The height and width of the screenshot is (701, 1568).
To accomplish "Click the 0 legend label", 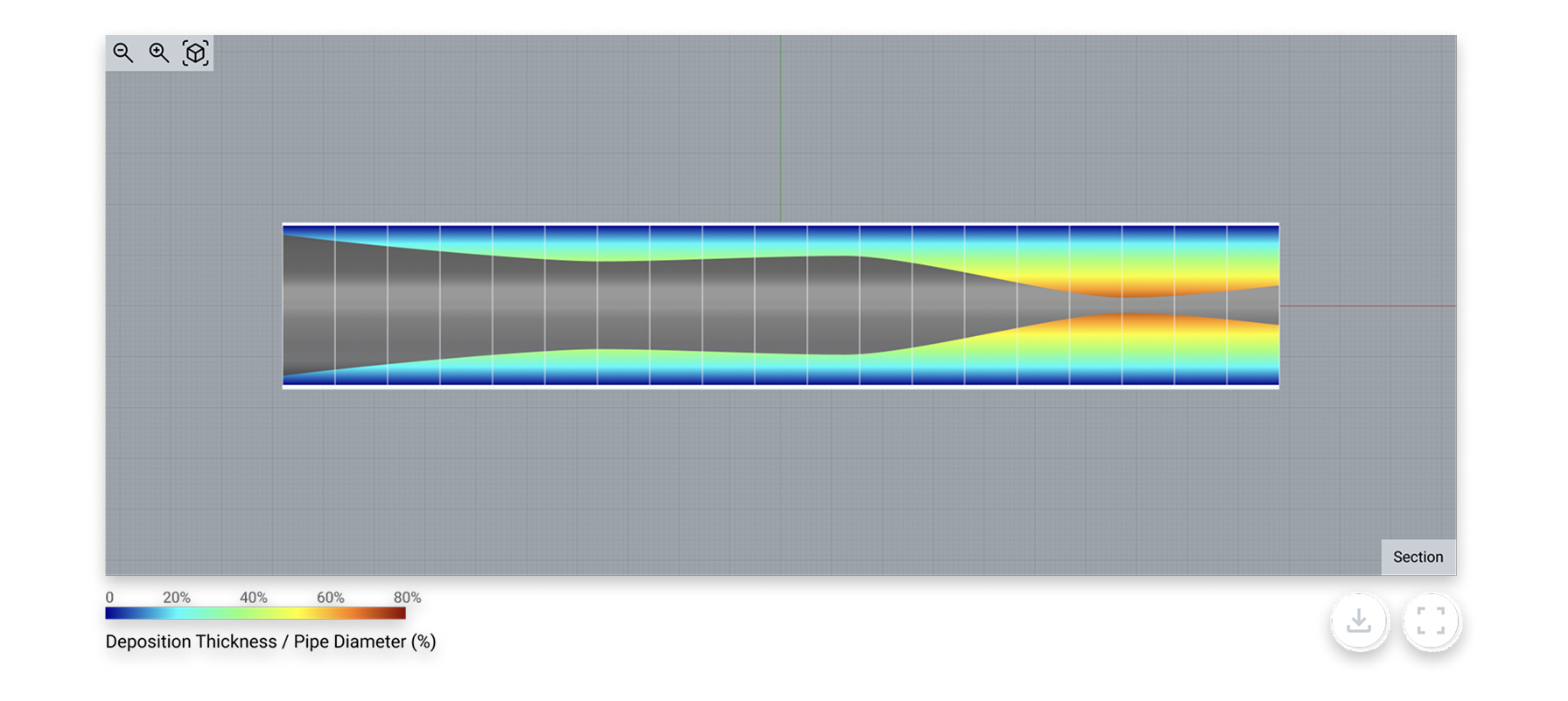I will [109, 598].
